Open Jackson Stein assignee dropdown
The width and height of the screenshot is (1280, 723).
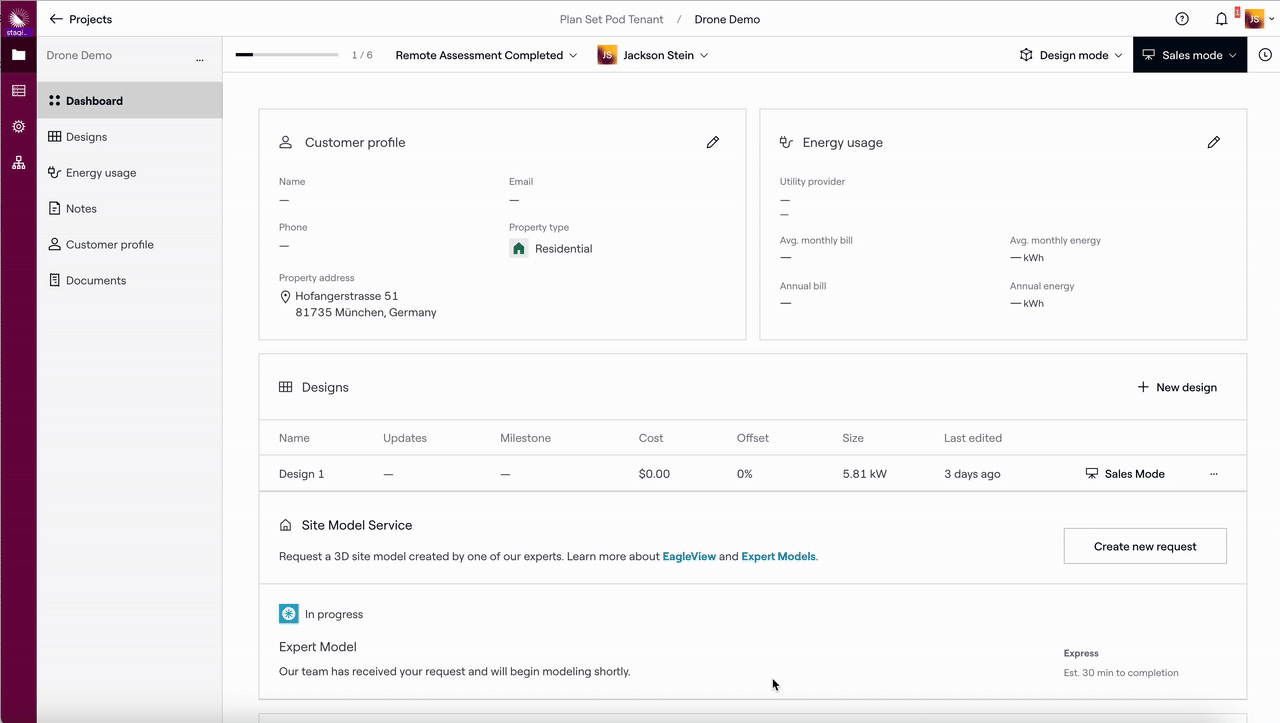click(x=653, y=55)
